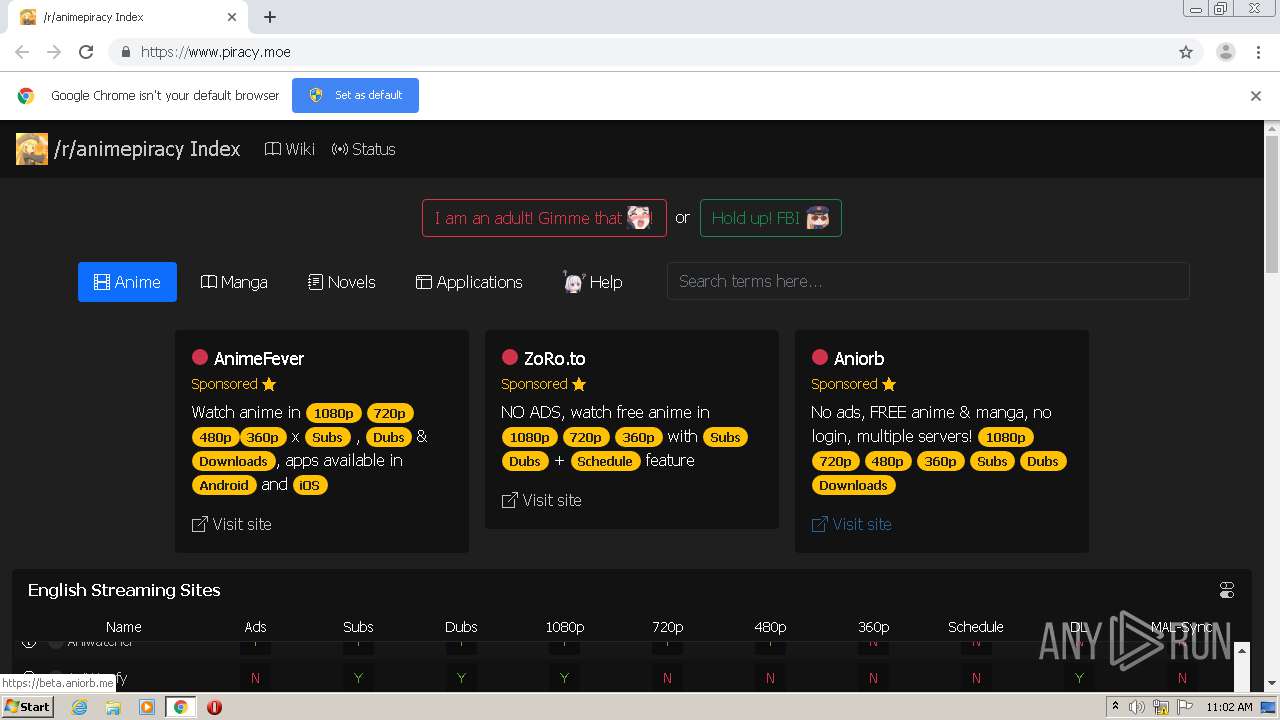Click ZoRo.to red status dot
This screenshot has height=720, width=1280.
(509, 357)
